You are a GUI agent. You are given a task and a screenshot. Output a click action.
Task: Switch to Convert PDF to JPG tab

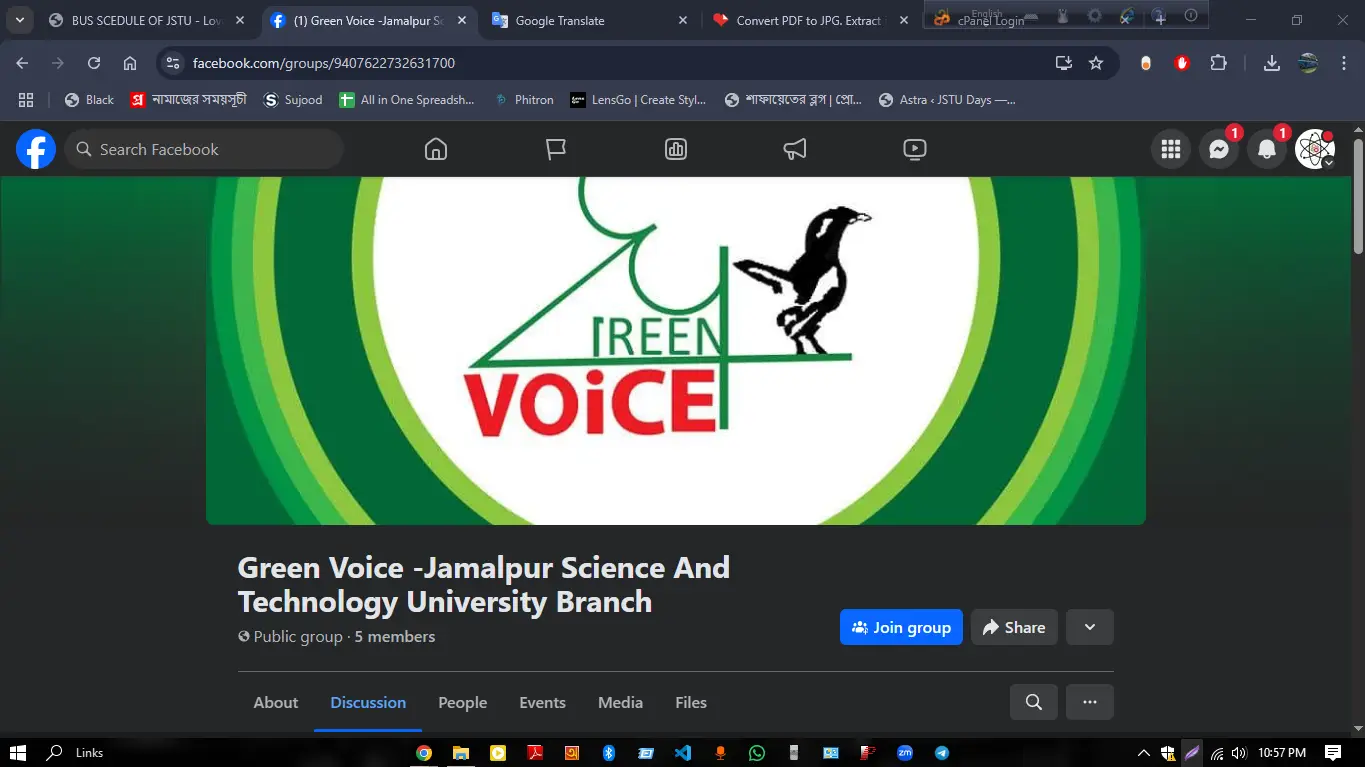point(811,20)
